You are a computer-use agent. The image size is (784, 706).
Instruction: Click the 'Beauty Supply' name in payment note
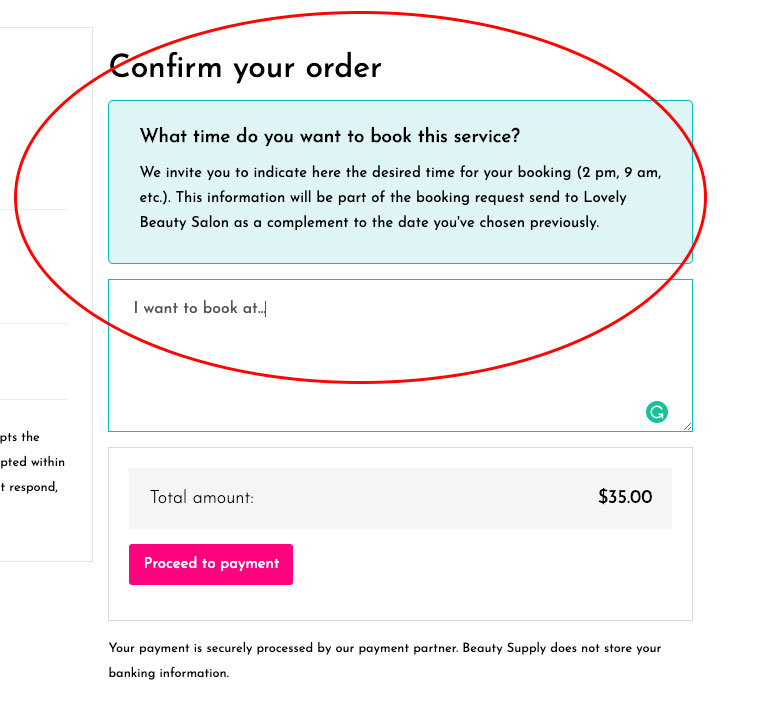[x=504, y=648]
